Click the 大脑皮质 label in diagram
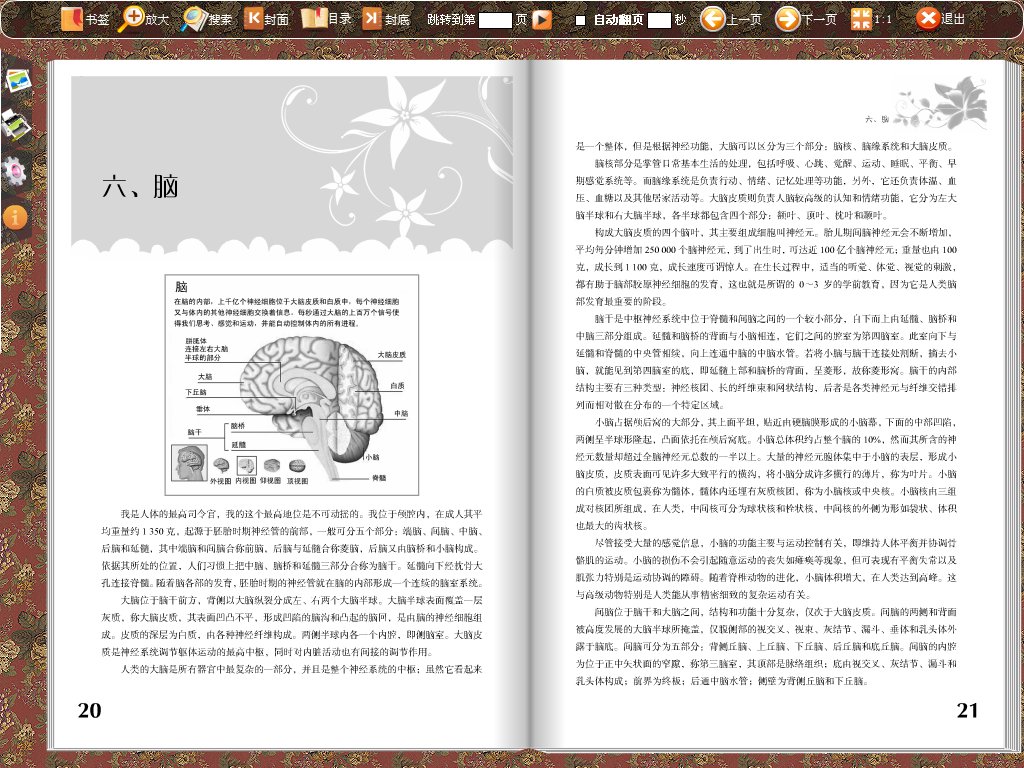1024x768 pixels. [x=392, y=355]
